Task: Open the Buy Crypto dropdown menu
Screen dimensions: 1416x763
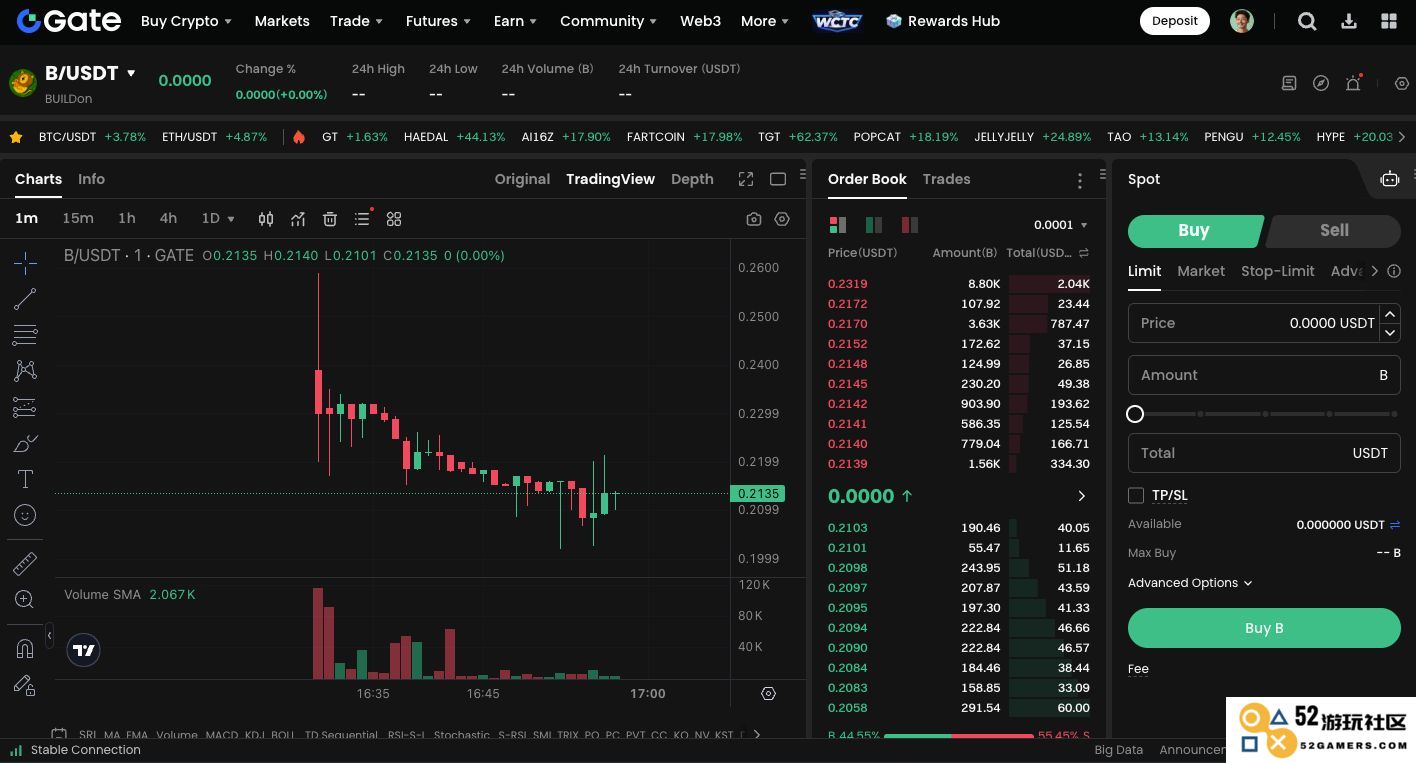Action: [x=186, y=21]
